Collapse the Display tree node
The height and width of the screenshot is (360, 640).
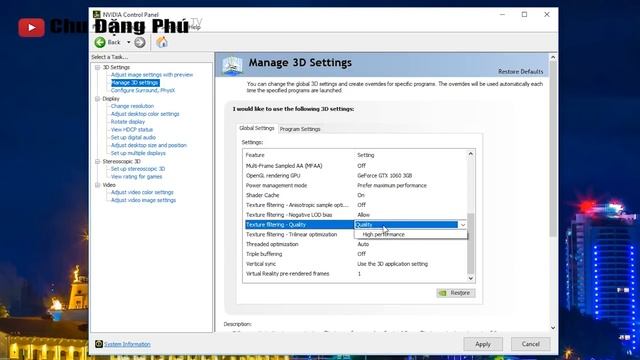pyautogui.click(x=98, y=99)
